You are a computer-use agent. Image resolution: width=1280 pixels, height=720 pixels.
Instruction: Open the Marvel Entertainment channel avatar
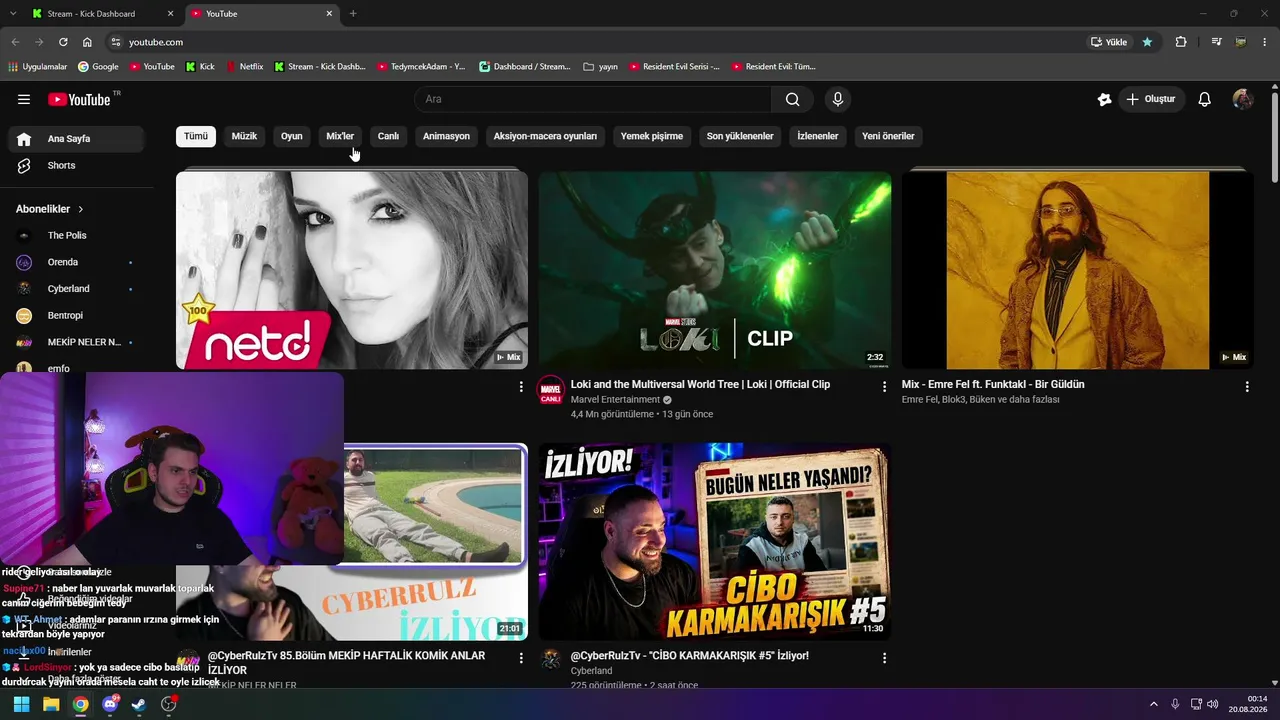click(551, 390)
